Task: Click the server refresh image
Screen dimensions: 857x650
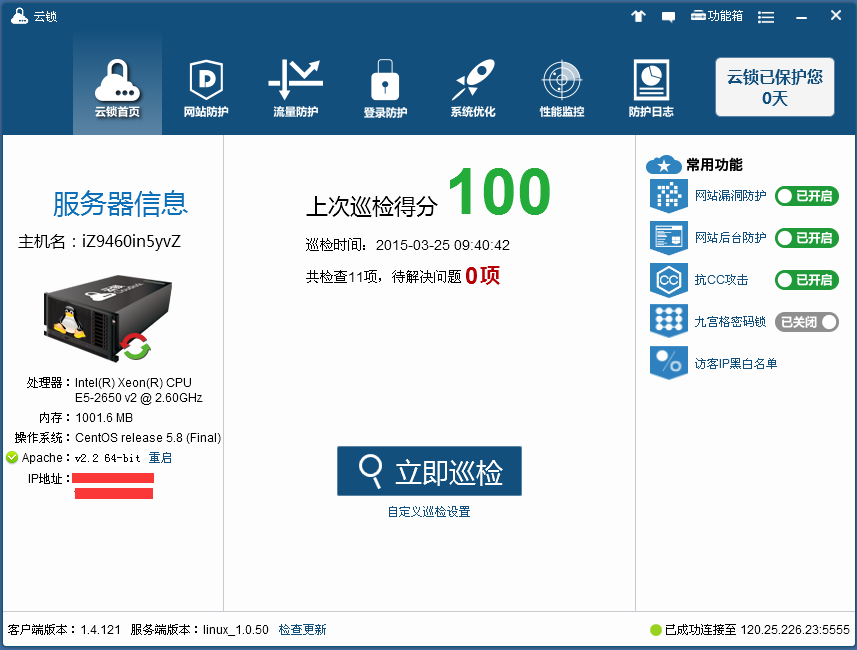Action: pos(135,348)
